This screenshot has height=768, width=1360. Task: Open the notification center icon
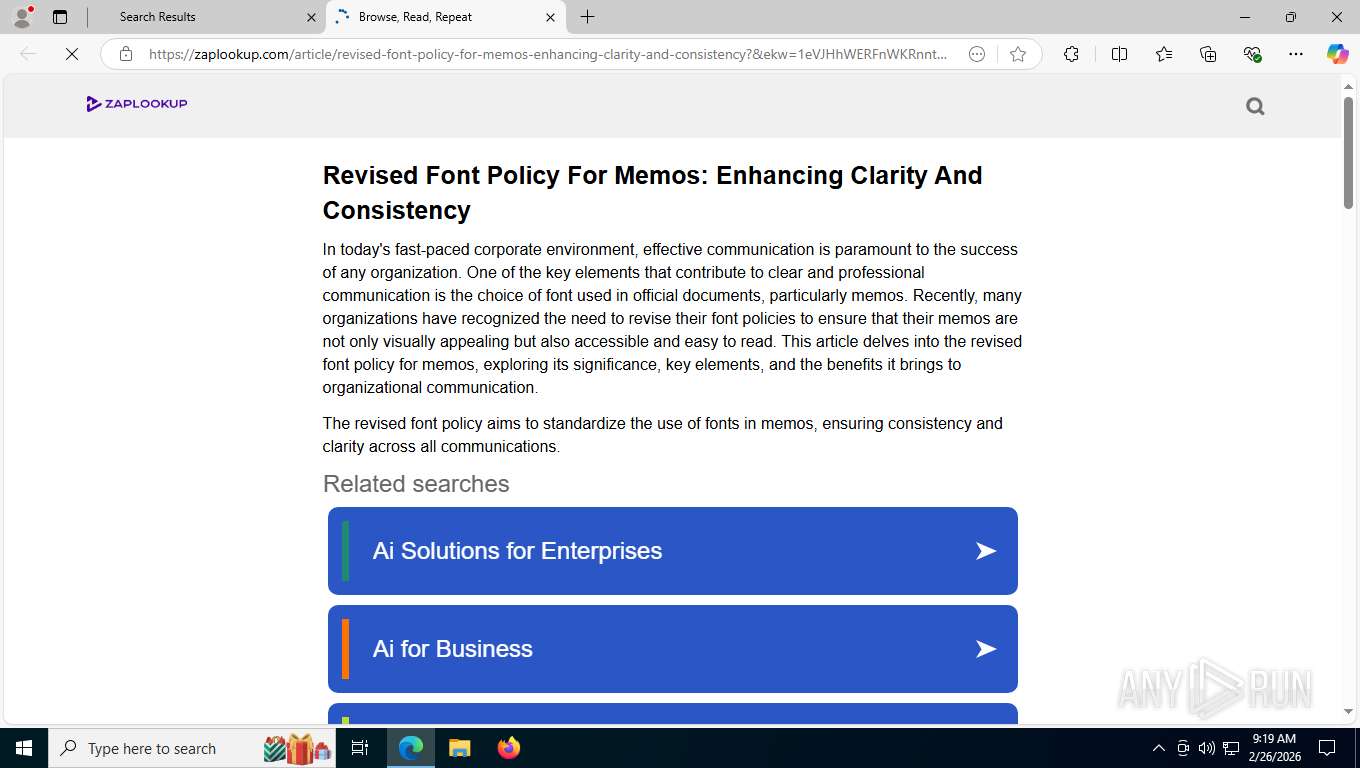(1327, 748)
